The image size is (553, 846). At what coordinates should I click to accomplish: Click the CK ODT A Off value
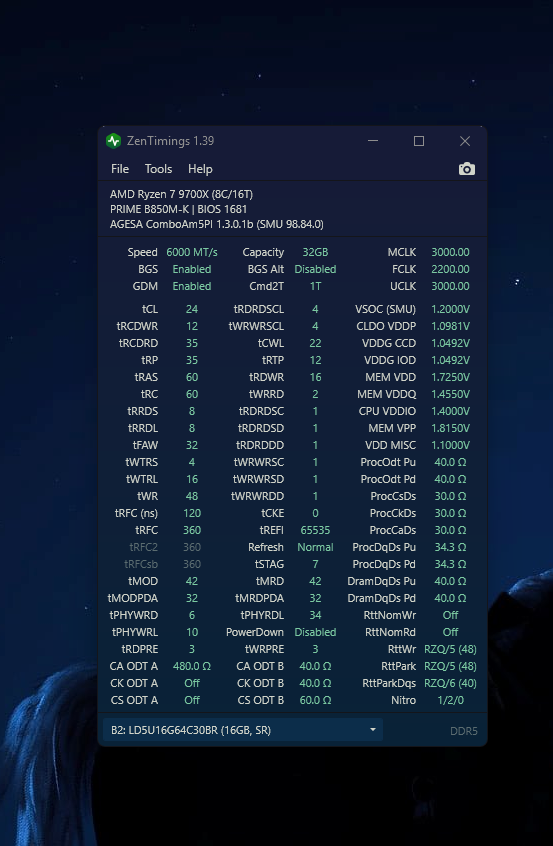[192, 683]
